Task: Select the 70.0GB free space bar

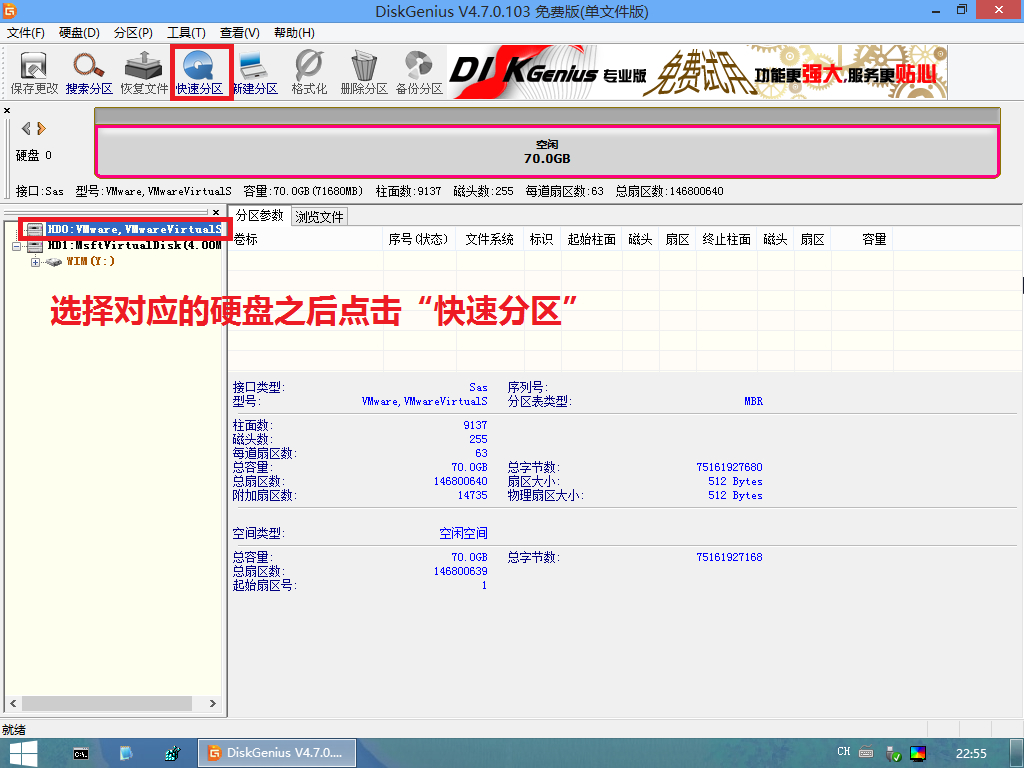Action: click(x=547, y=152)
